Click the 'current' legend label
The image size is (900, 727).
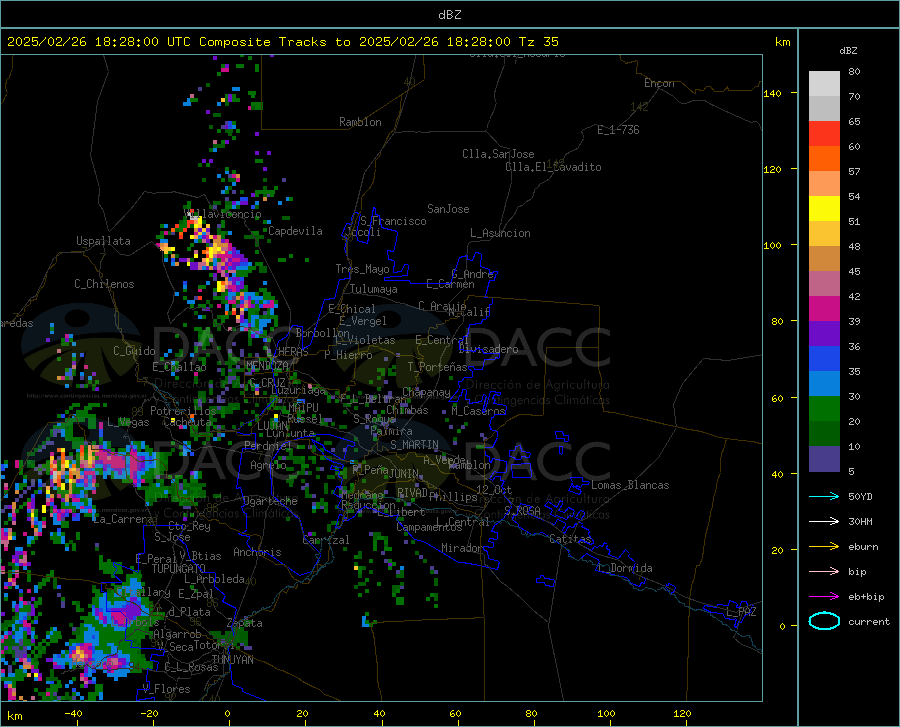pos(868,621)
